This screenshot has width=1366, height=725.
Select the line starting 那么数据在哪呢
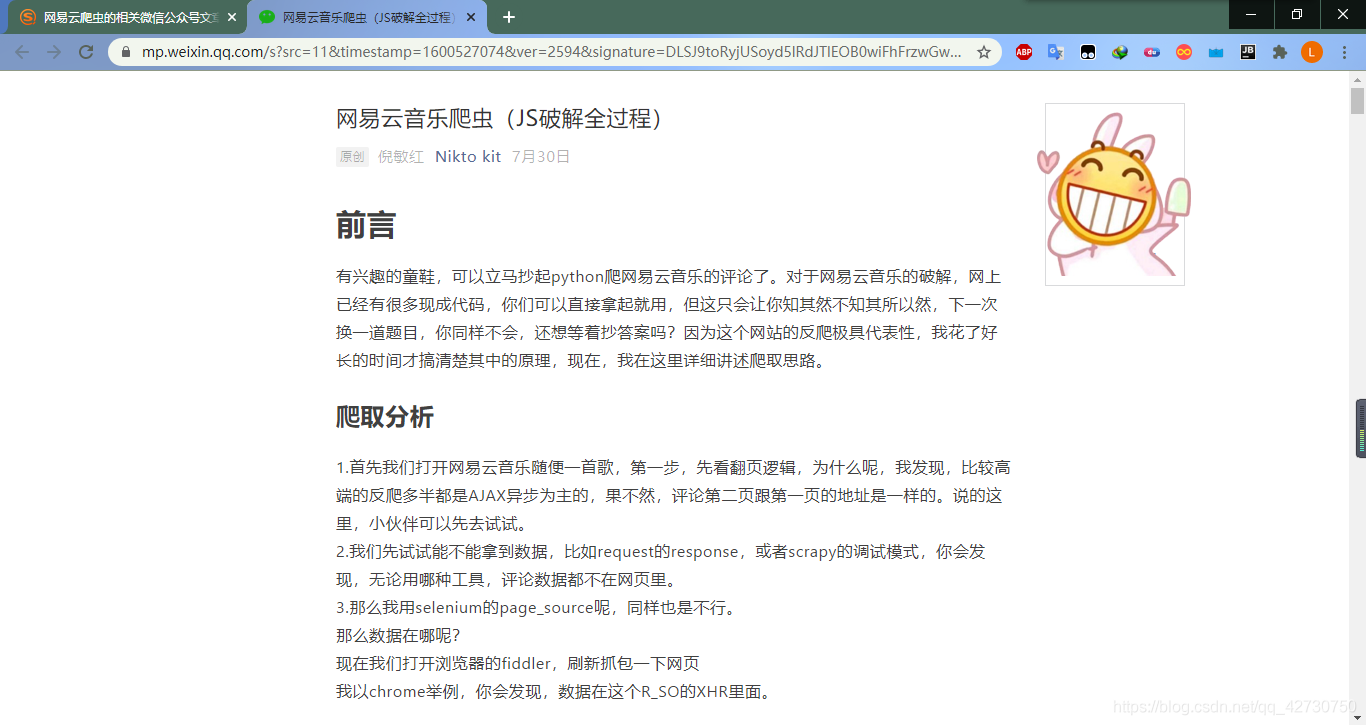click(x=398, y=636)
